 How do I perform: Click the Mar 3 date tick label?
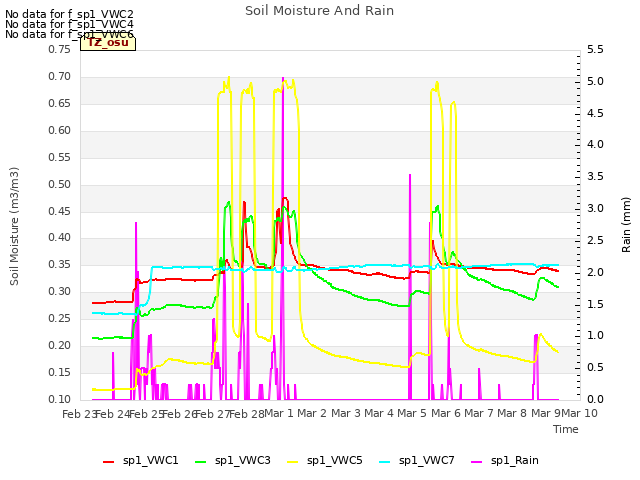(x=345, y=413)
